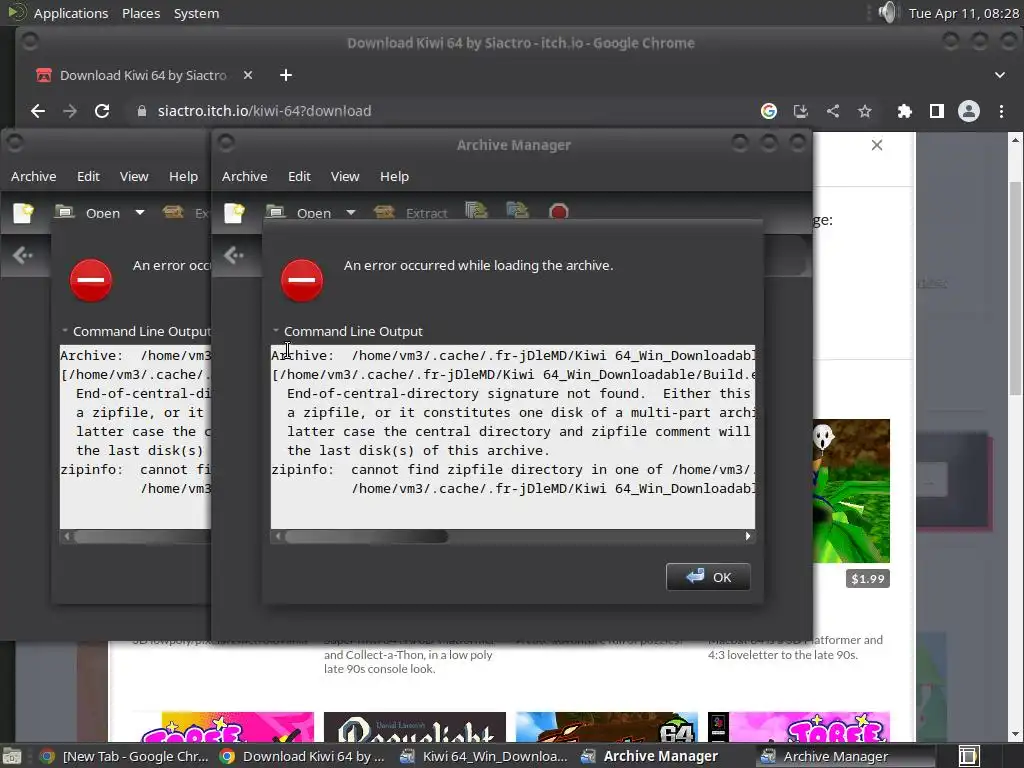Viewport: 1024px width, 768px height.
Task: Click Chrome forward navigation arrow
Action: tap(70, 111)
